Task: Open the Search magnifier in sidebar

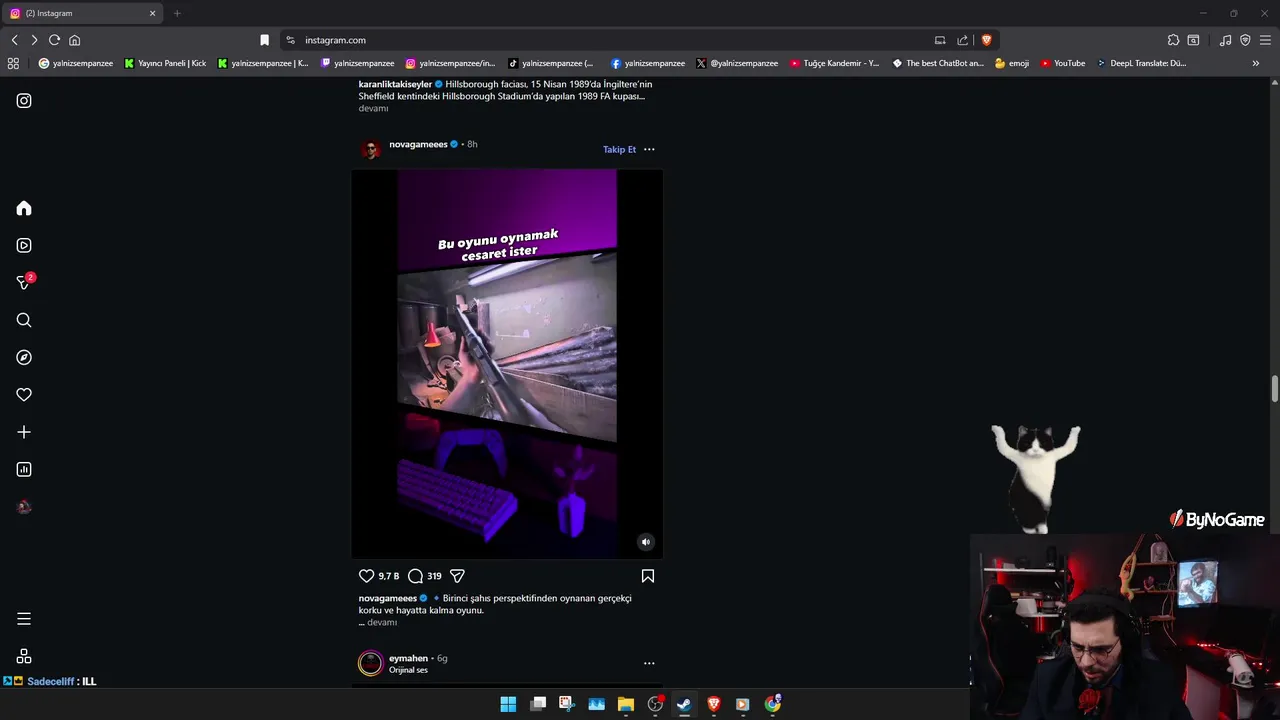Action: [24, 320]
